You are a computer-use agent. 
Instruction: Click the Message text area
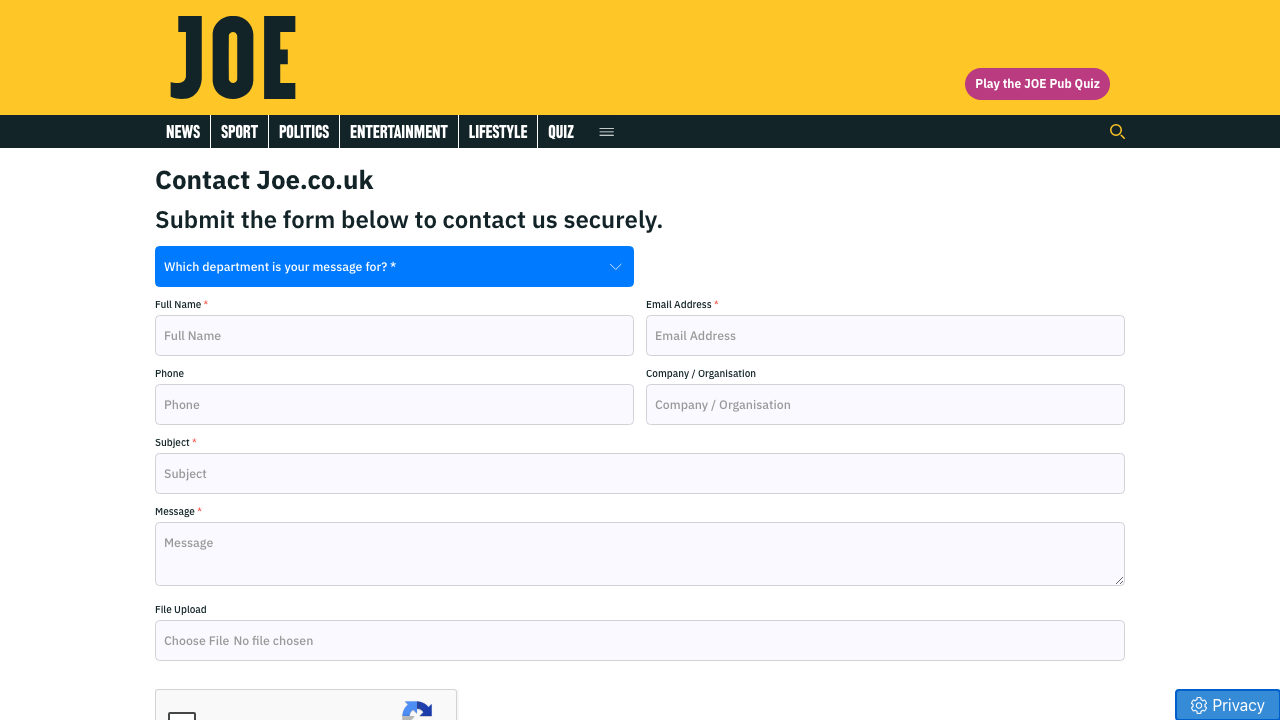(639, 553)
